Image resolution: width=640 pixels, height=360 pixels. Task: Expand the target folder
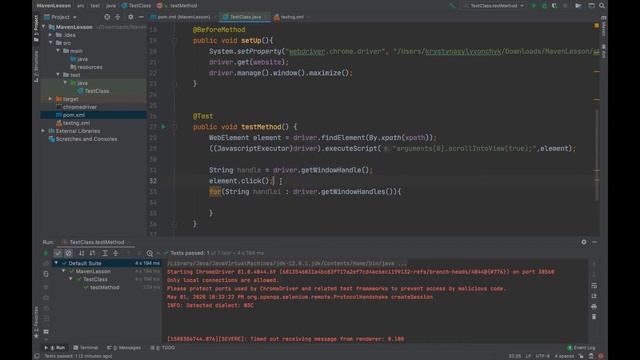coord(51,99)
